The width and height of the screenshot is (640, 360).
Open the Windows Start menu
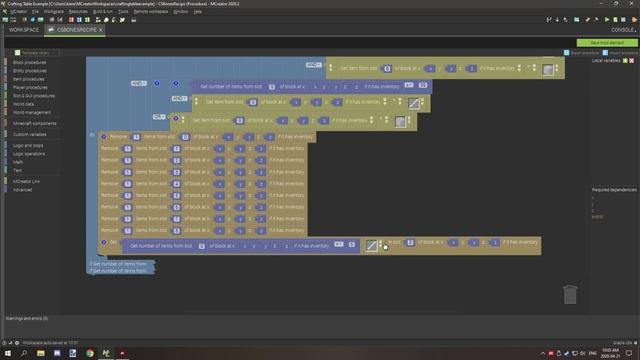[7, 353]
